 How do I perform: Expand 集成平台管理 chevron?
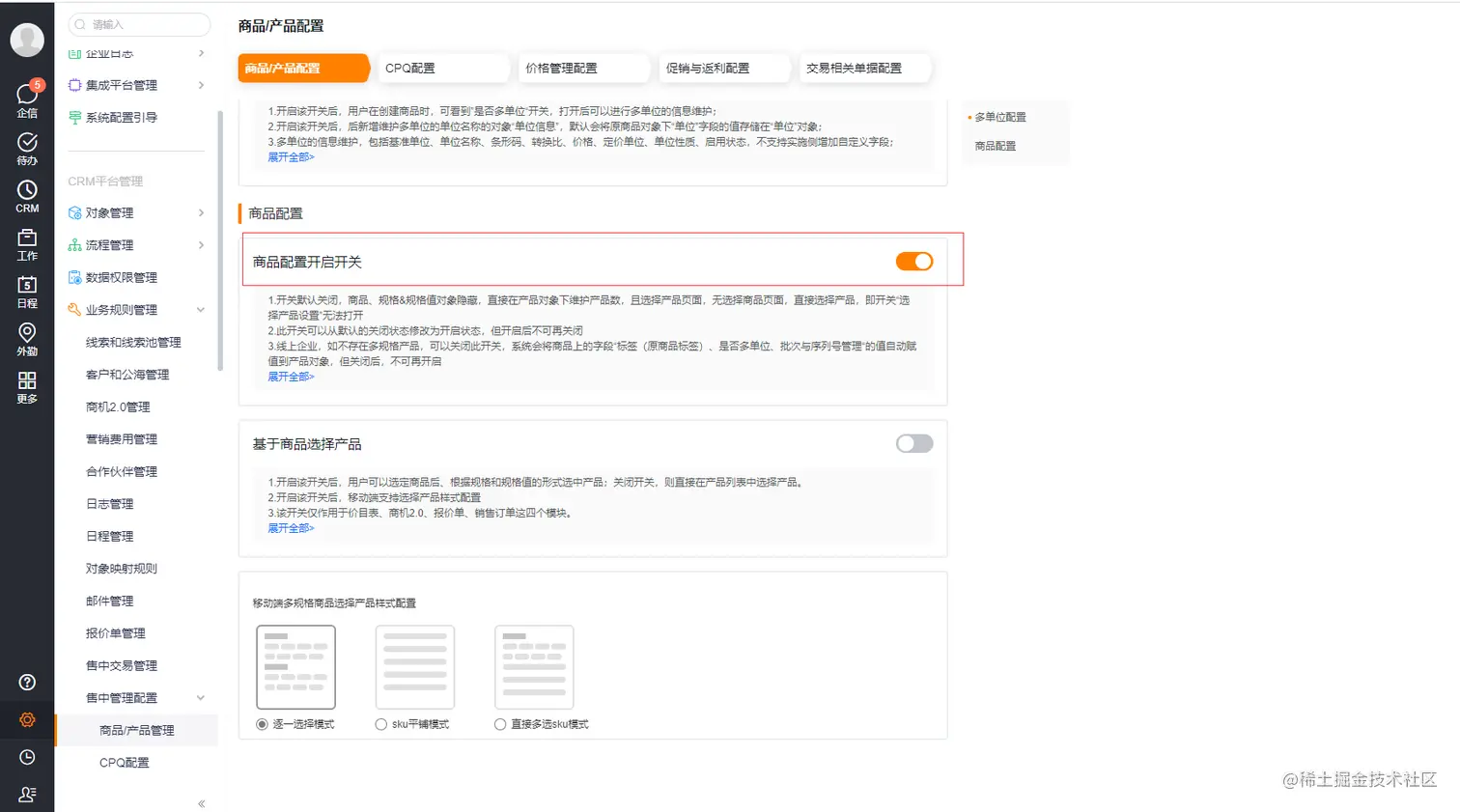click(201, 85)
